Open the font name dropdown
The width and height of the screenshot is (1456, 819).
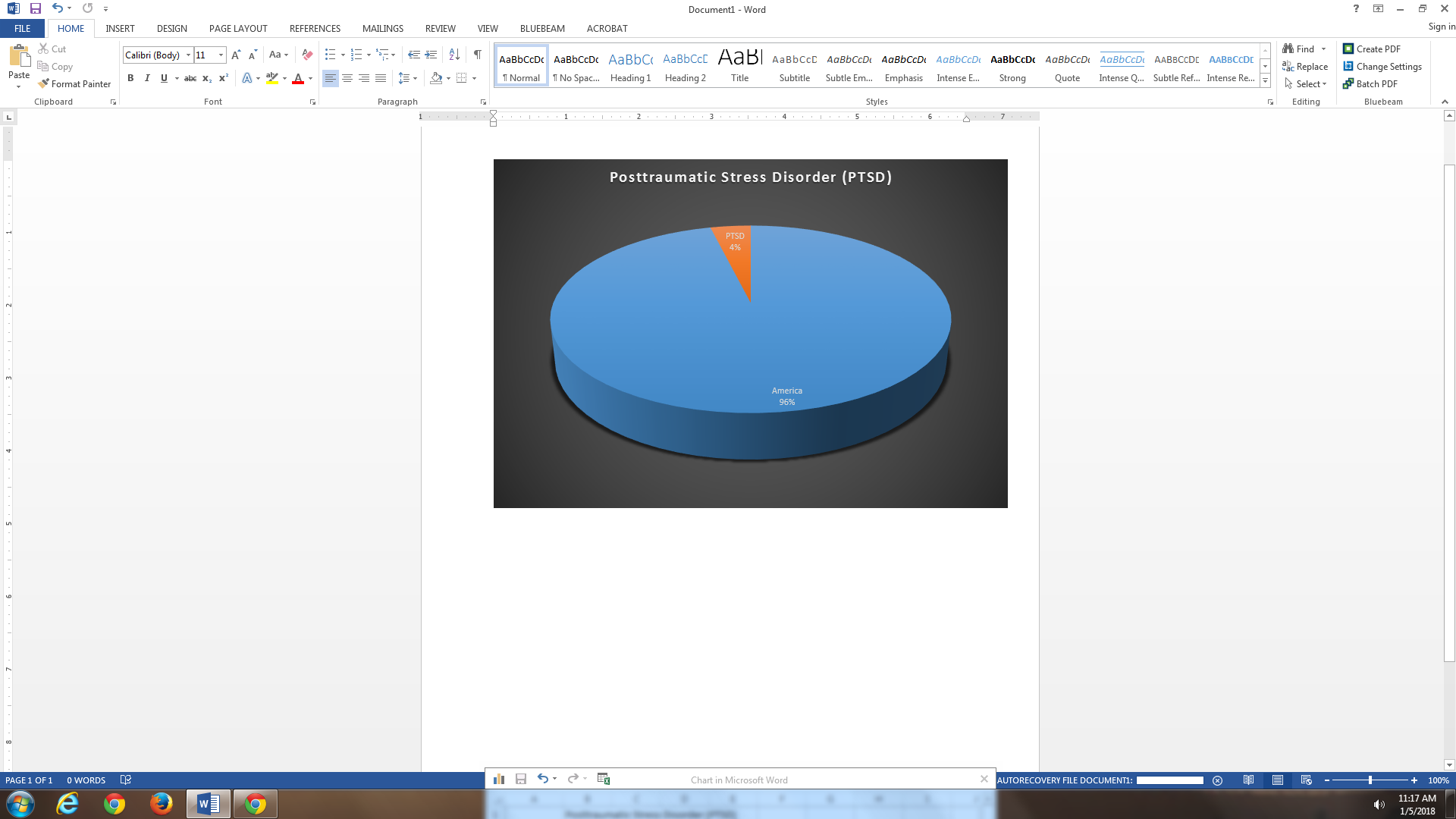coord(188,55)
